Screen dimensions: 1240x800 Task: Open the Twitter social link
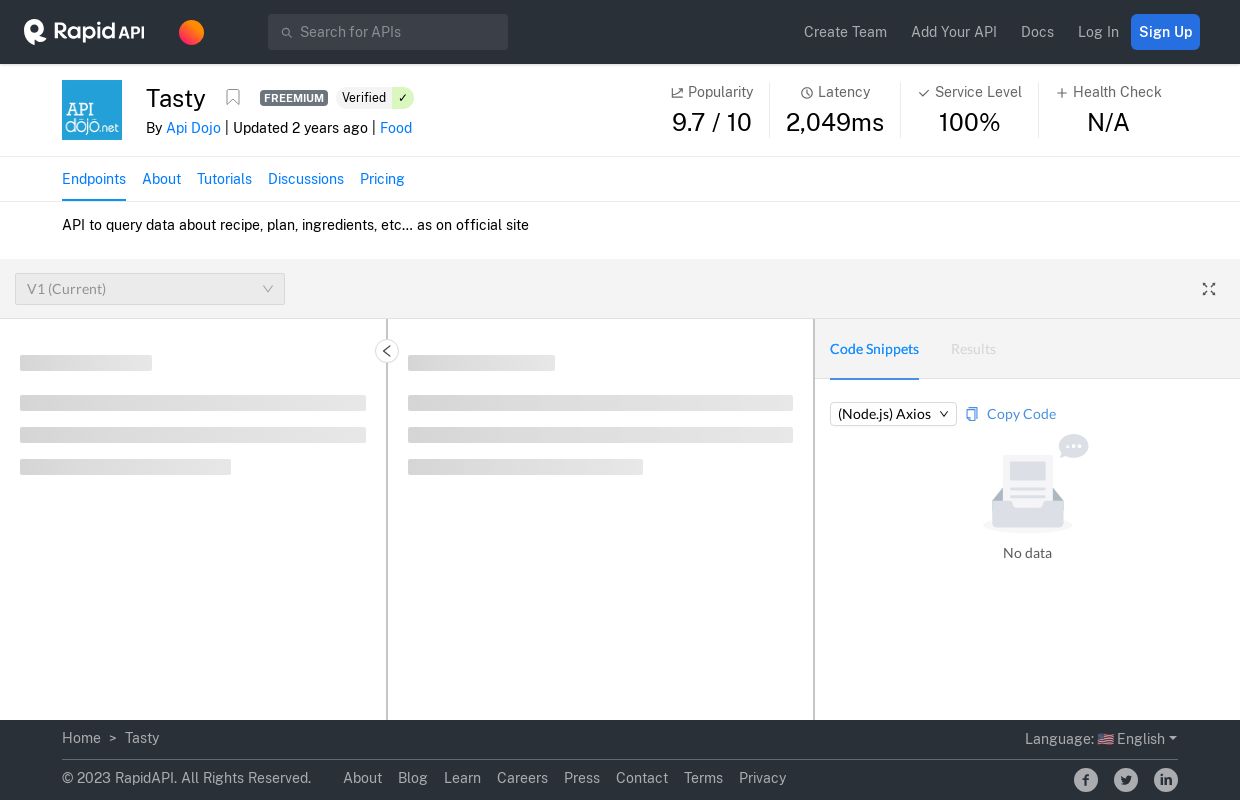point(1126,780)
